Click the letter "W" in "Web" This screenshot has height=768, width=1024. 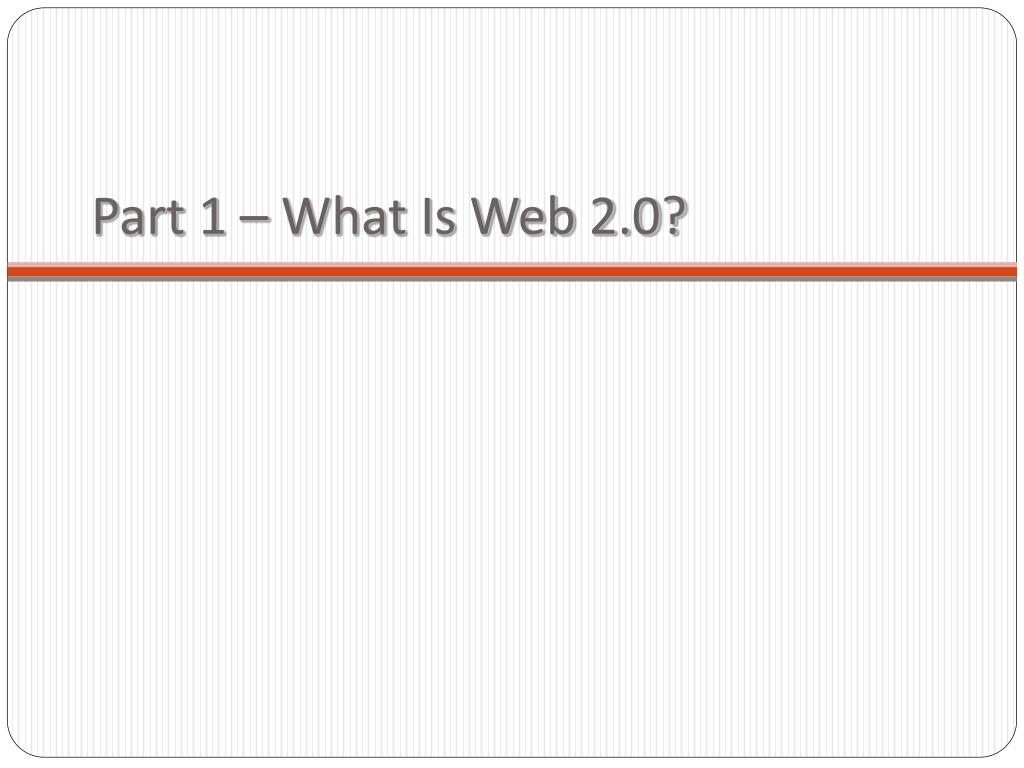point(496,216)
